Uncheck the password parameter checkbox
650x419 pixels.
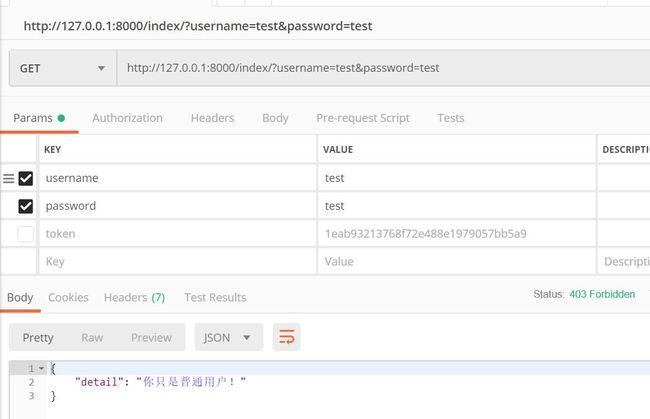pyautogui.click(x=26, y=206)
